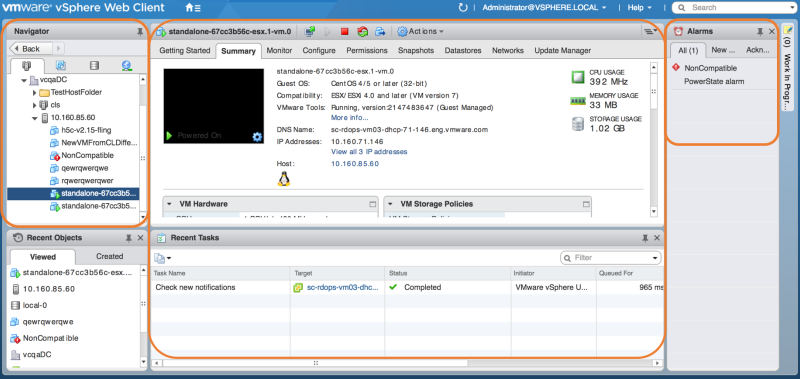The height and width of the screenshot is (379, 800).
Task: Switch to Created tab in Recent Objects
Action: coord(110,256)
